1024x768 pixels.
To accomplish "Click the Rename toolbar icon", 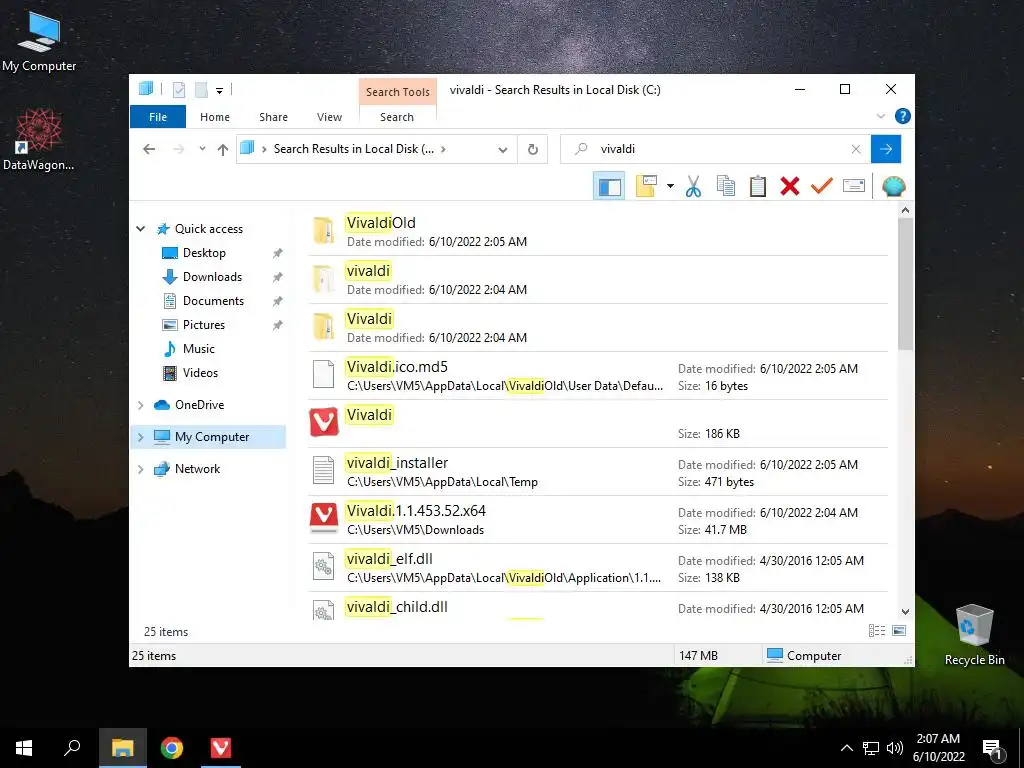I will click(x=854, y=187).
